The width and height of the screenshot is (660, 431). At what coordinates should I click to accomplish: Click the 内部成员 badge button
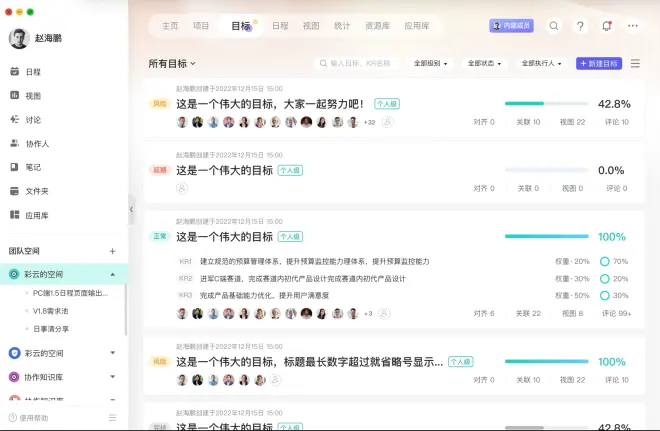click(x=511, y=26)
